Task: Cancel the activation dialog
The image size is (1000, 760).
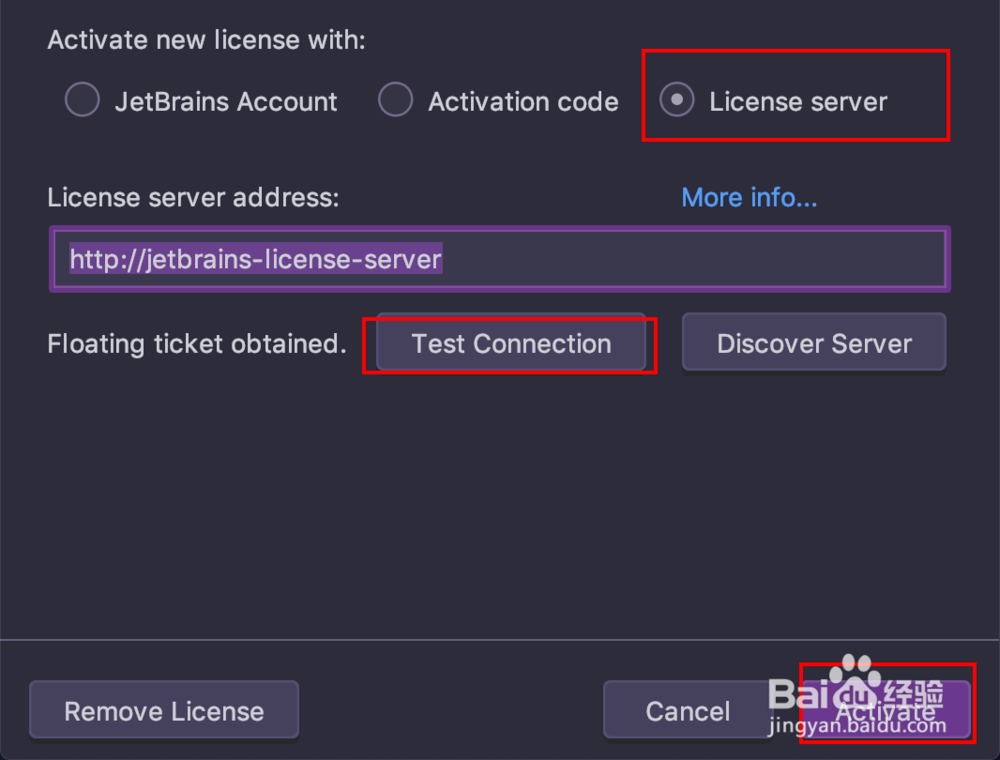Action: click(x=688, y=710)
